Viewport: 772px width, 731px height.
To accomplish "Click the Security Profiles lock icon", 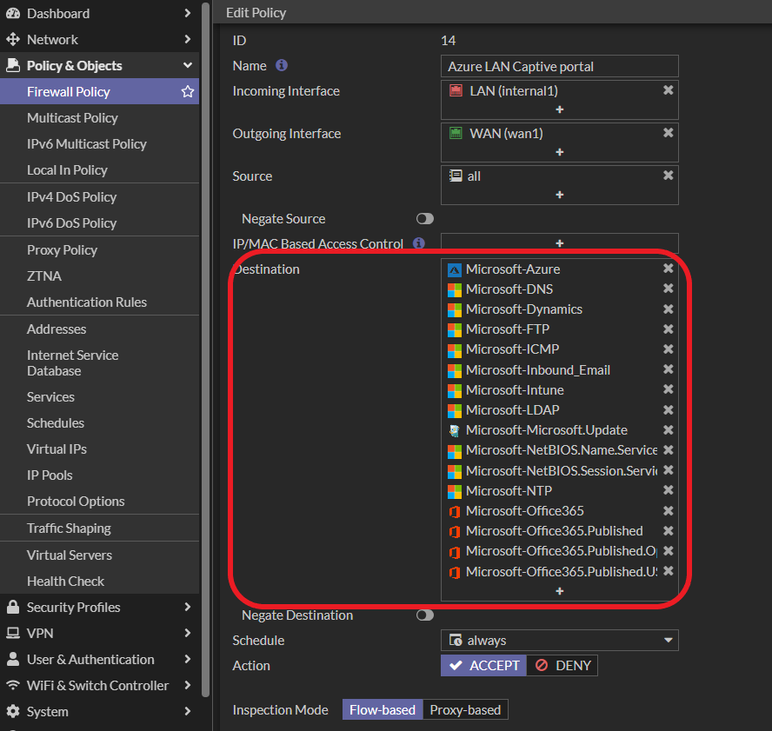I will [13, 607].
